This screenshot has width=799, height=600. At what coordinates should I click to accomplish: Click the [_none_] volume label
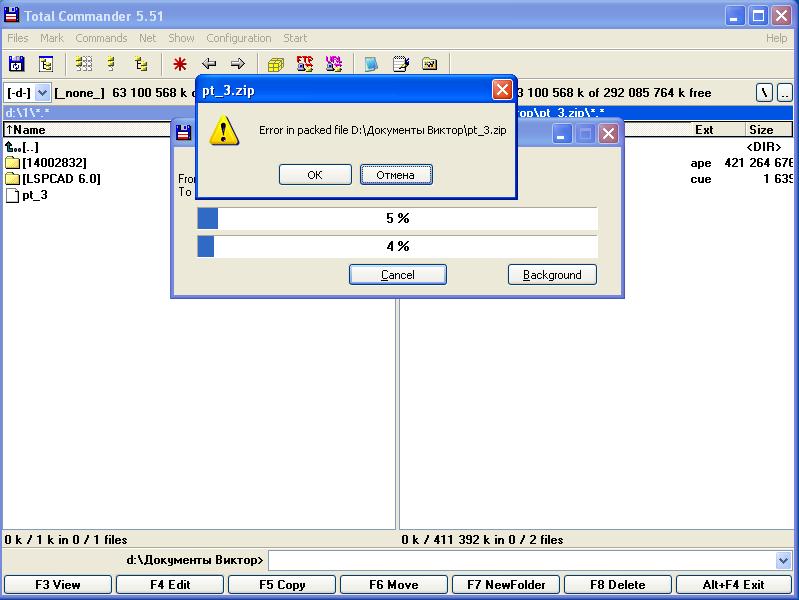(79, 93)
